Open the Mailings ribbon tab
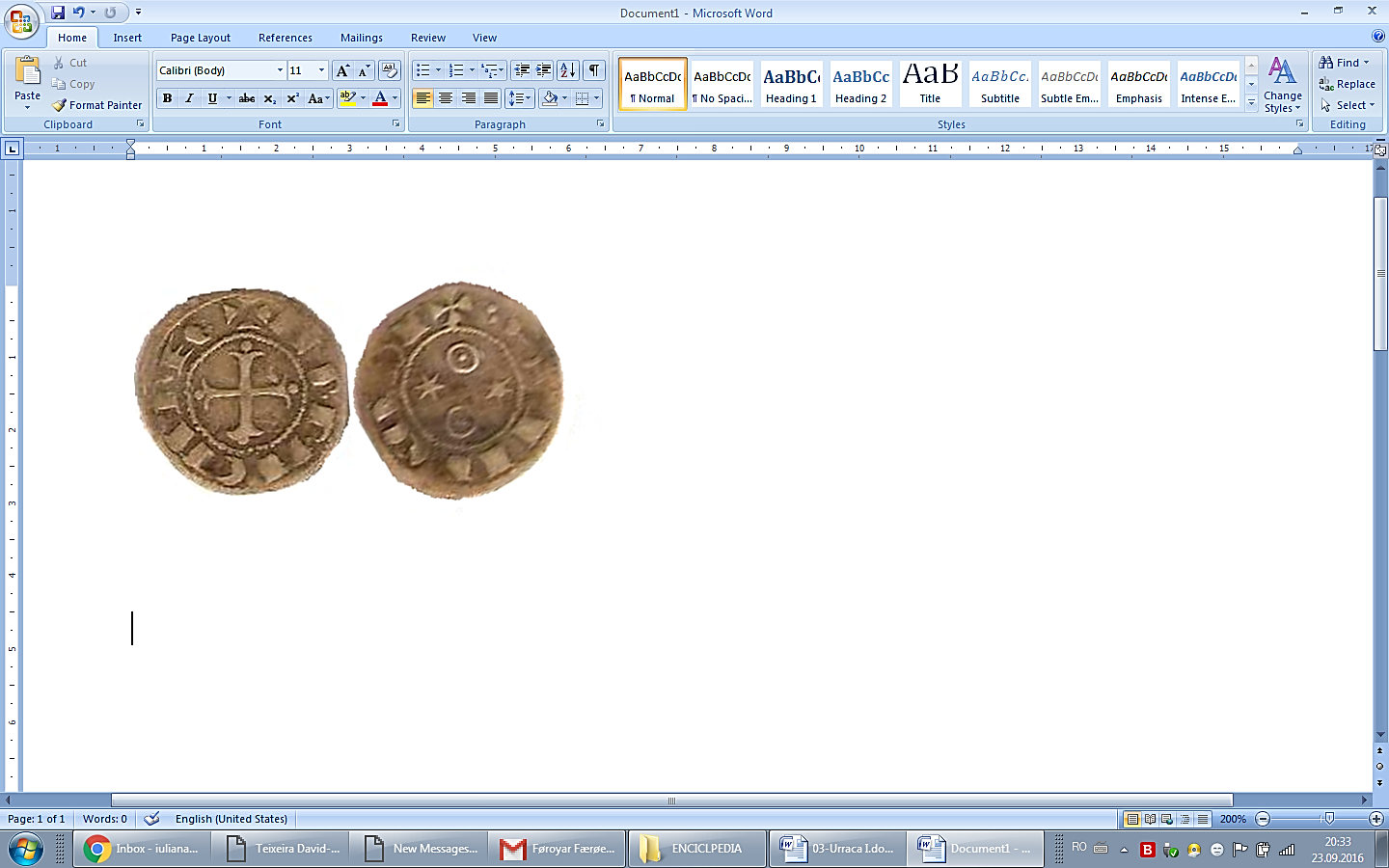This screenshot has height=868, width=1389. 362,38
